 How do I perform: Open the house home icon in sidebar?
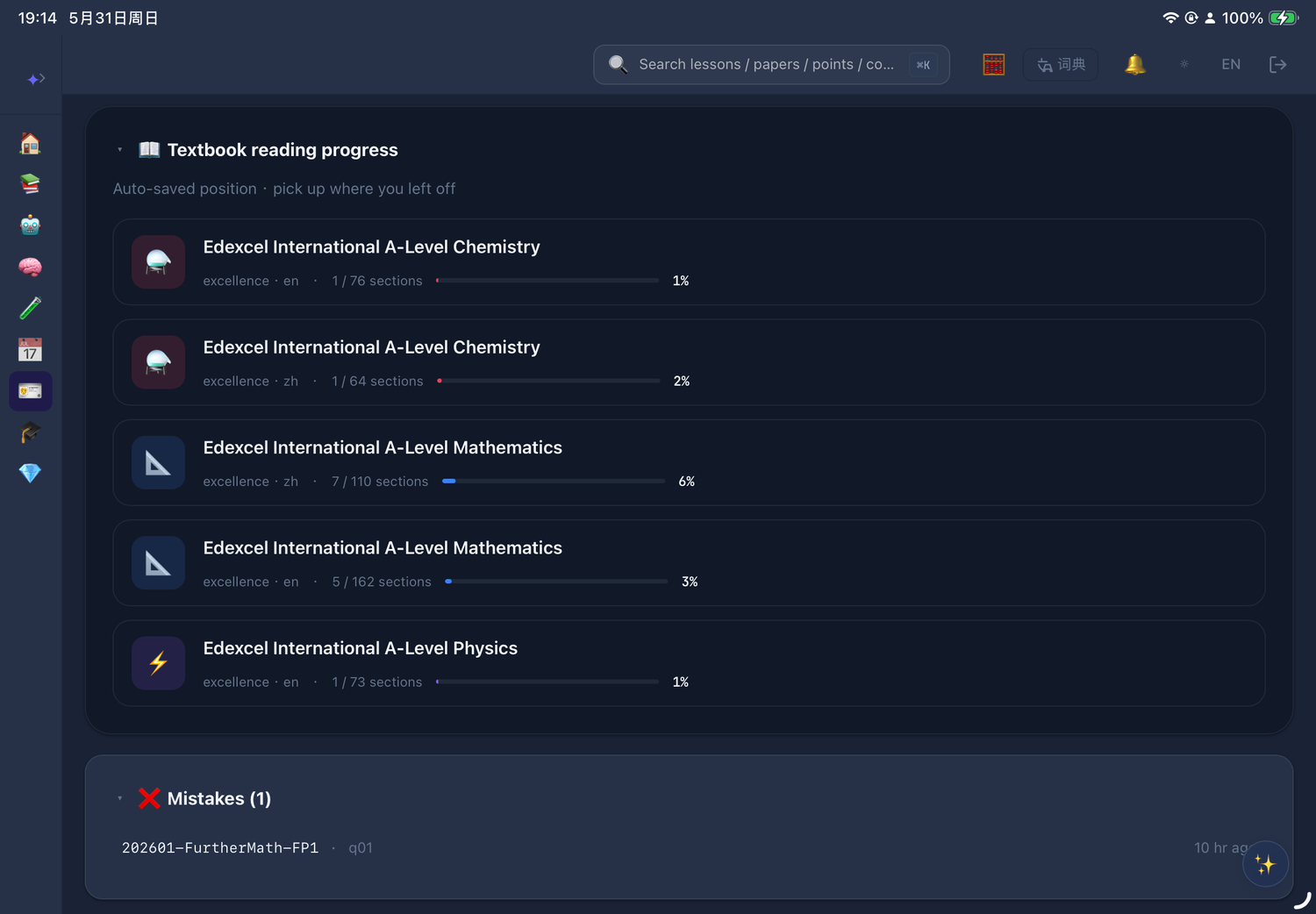tap(31, 143)
